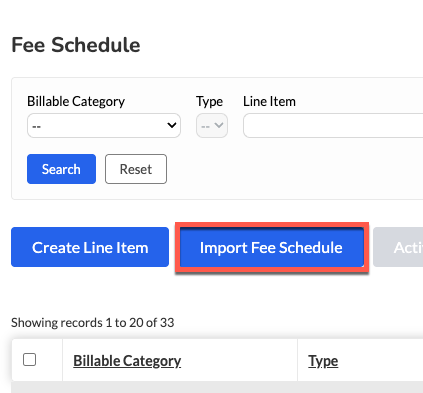Click the 'Showing records 1 to 20 of 33' text
This screenshot has height=393, width=423.
click(93, 323)
